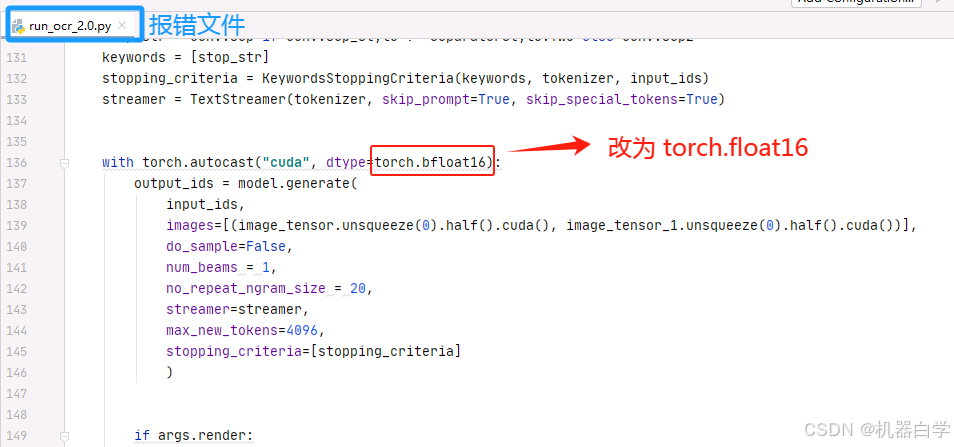Click keywords = [stop_str] on line 131
This screenshot has width=954, height=447.
[186, 58]
